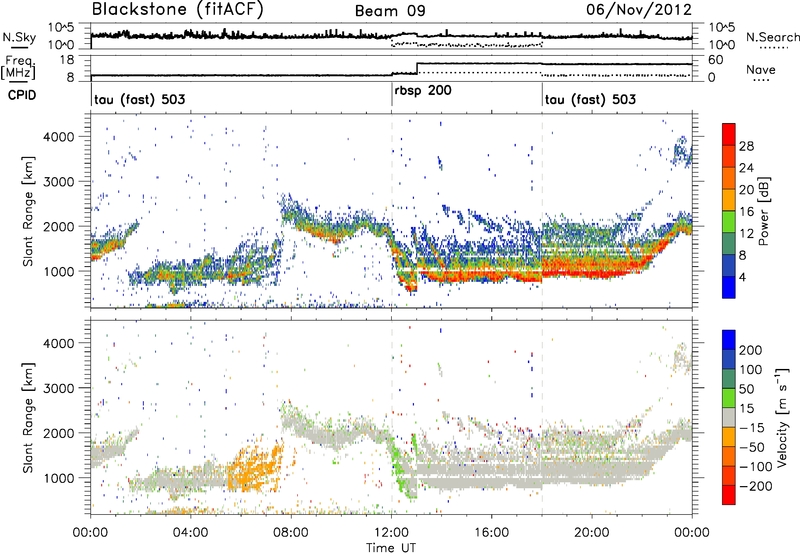The height and width of the screenshot is (554, 800).
Task: Click the 28 value on the power colorbar
Action: point(746,146)
